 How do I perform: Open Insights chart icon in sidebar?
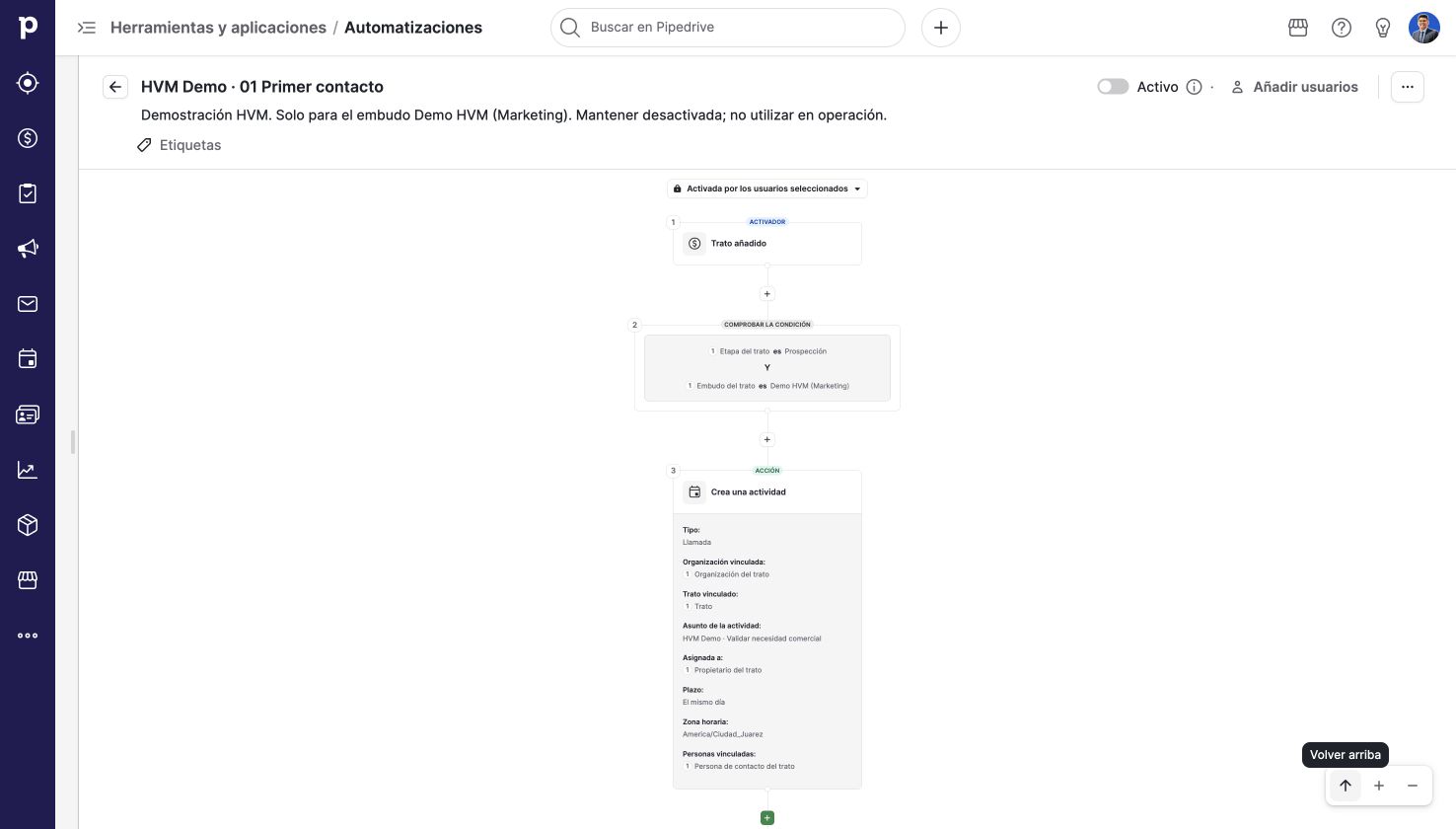coord(28,470)
